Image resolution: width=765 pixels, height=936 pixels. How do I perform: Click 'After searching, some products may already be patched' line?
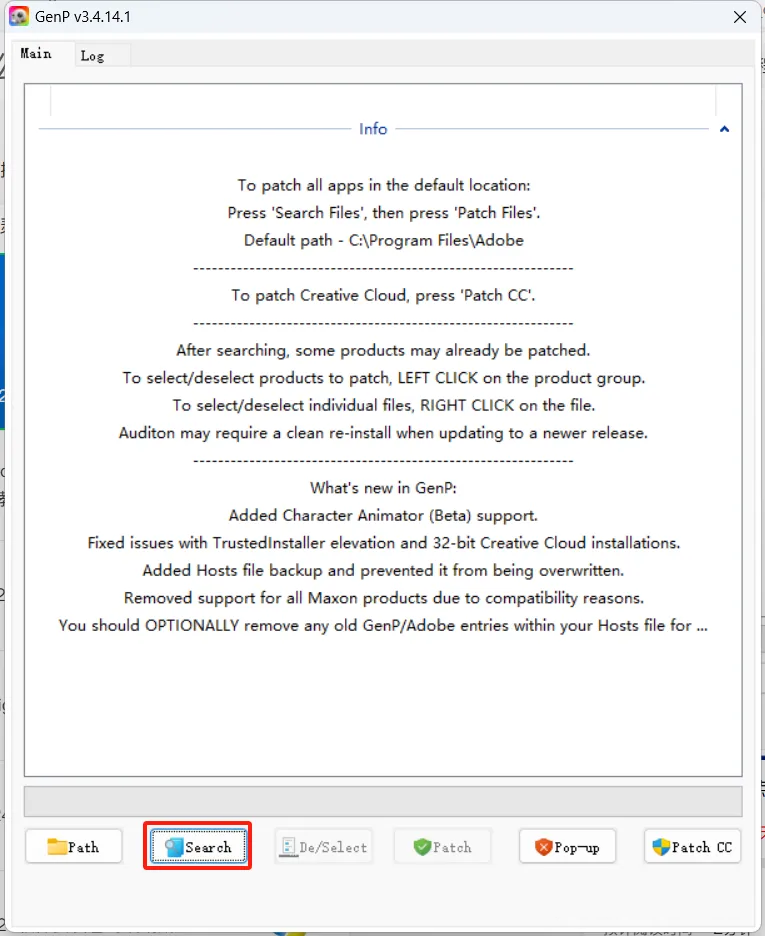tap(384, 350)
